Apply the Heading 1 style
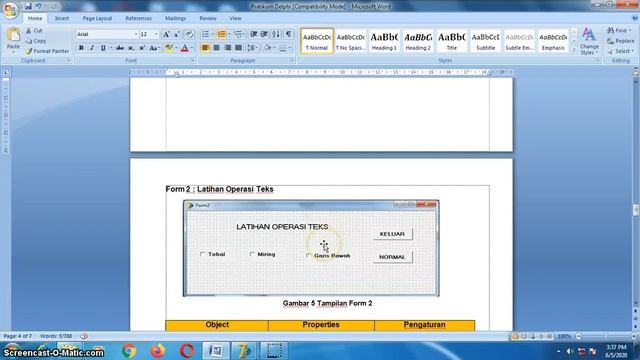Viewport: 640px width, 360px height. 384,41
